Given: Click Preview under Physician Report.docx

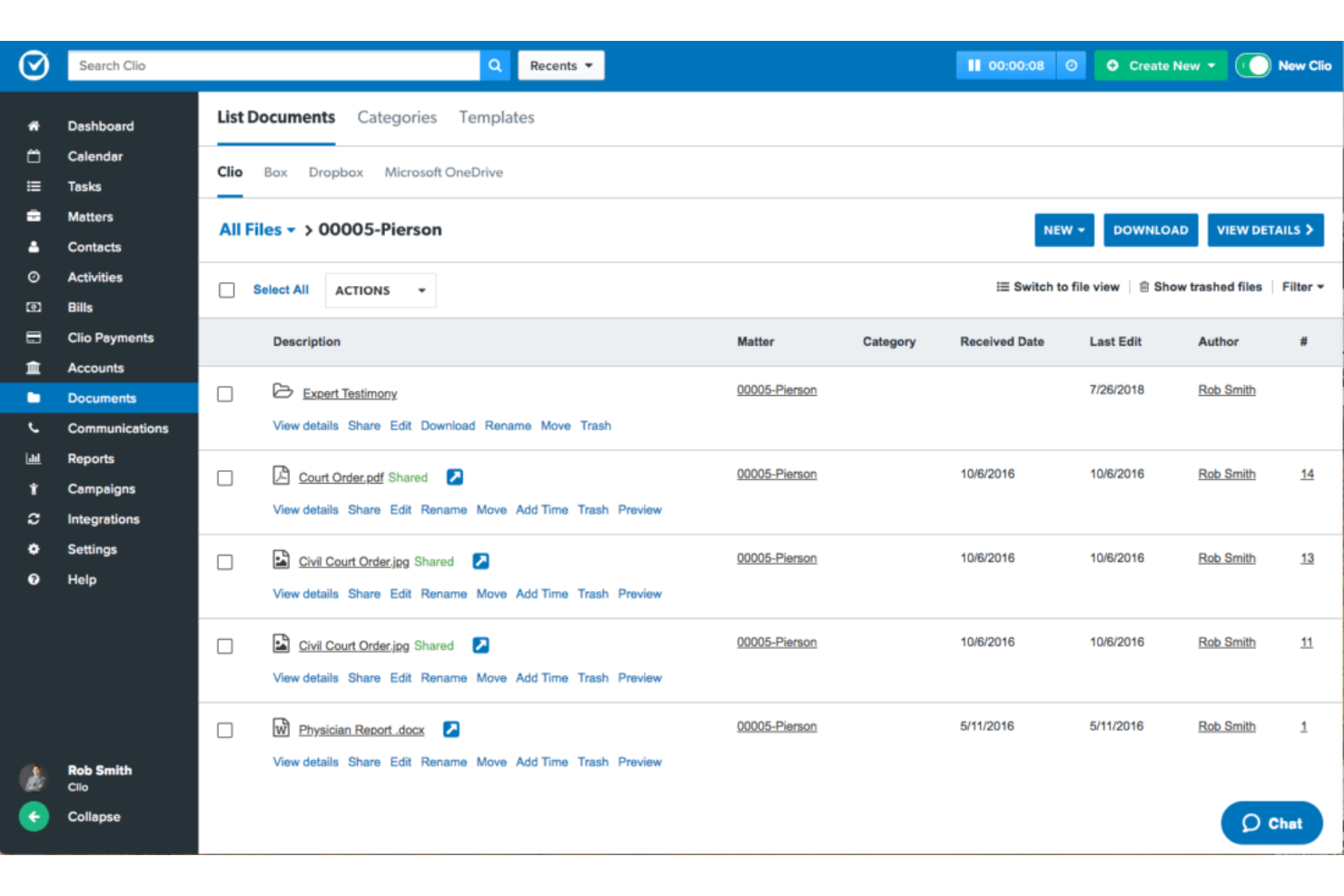Looking at the screenshot, I should pyautogui.click(x=640, y=763).
